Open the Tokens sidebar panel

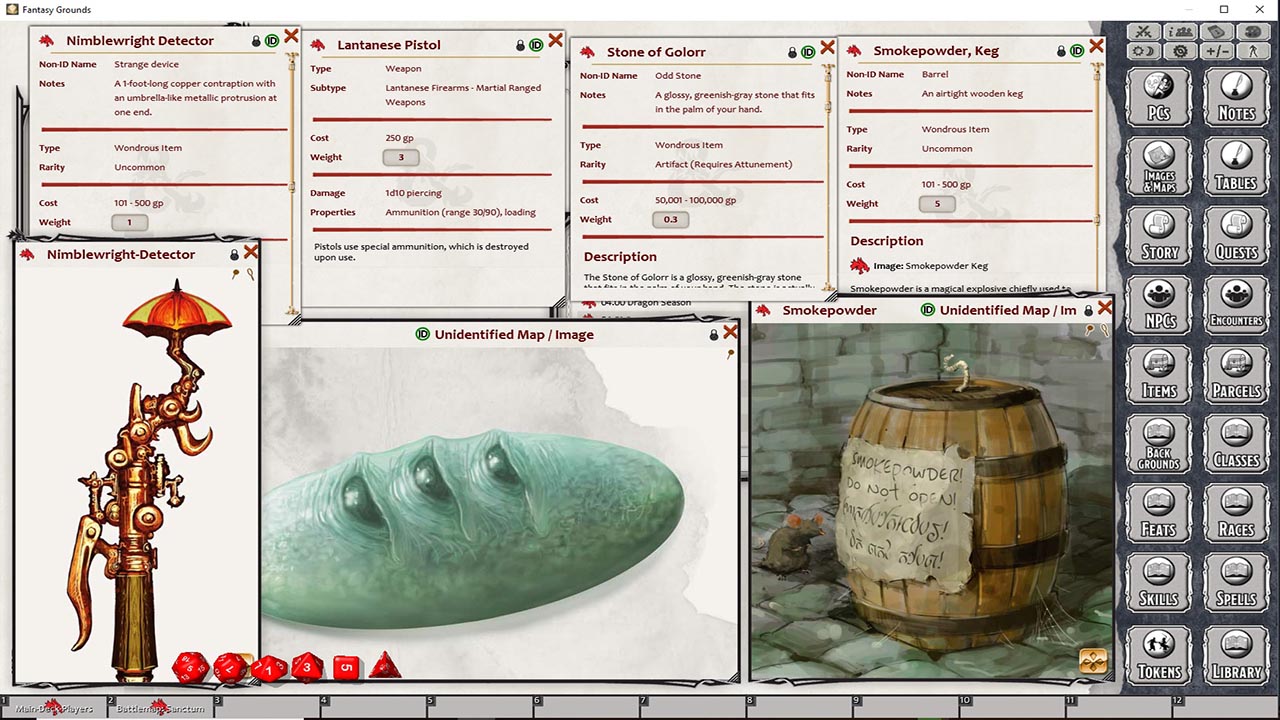click(1158, 656)
